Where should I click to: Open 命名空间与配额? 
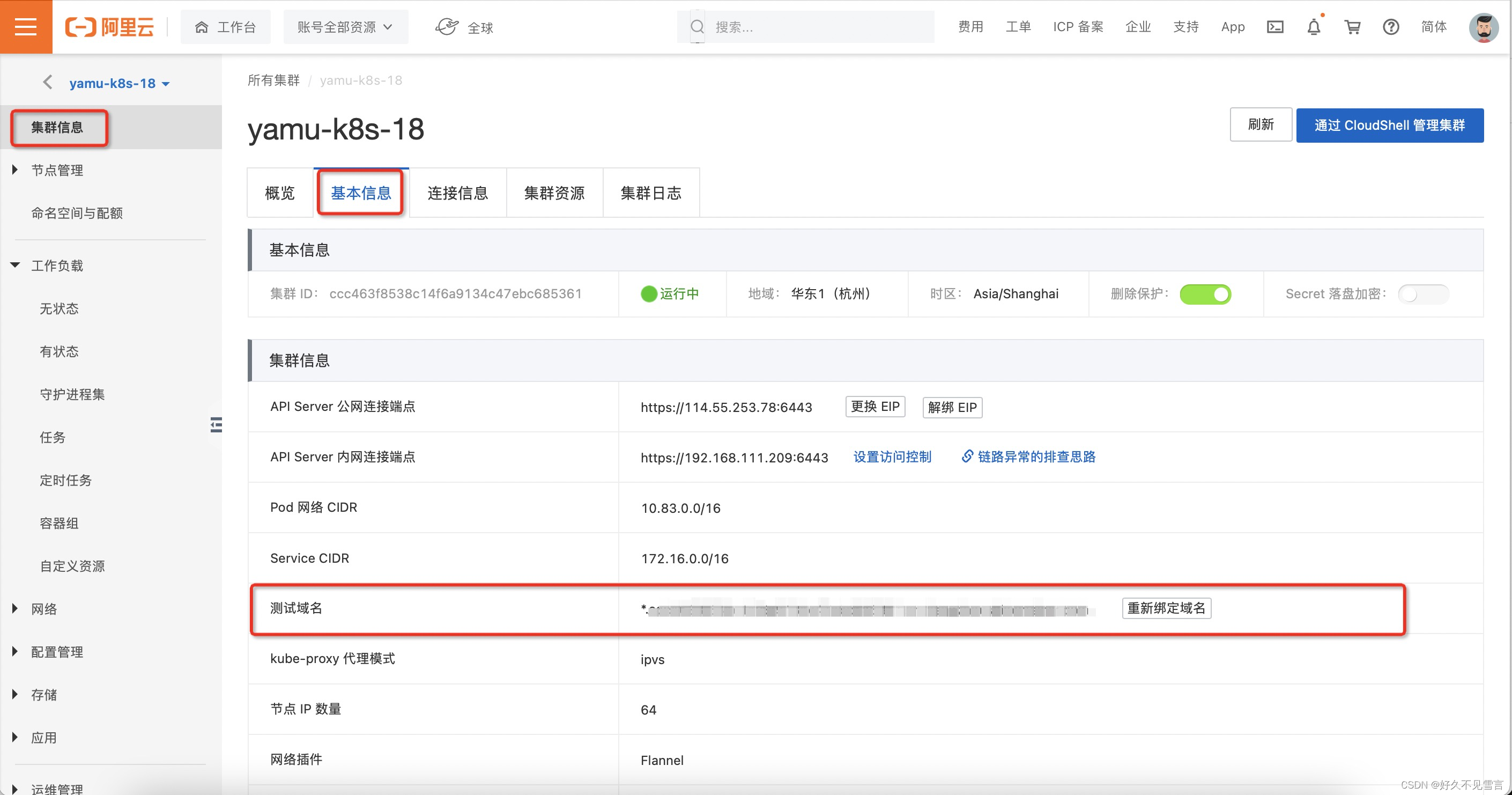pos(77,212)
